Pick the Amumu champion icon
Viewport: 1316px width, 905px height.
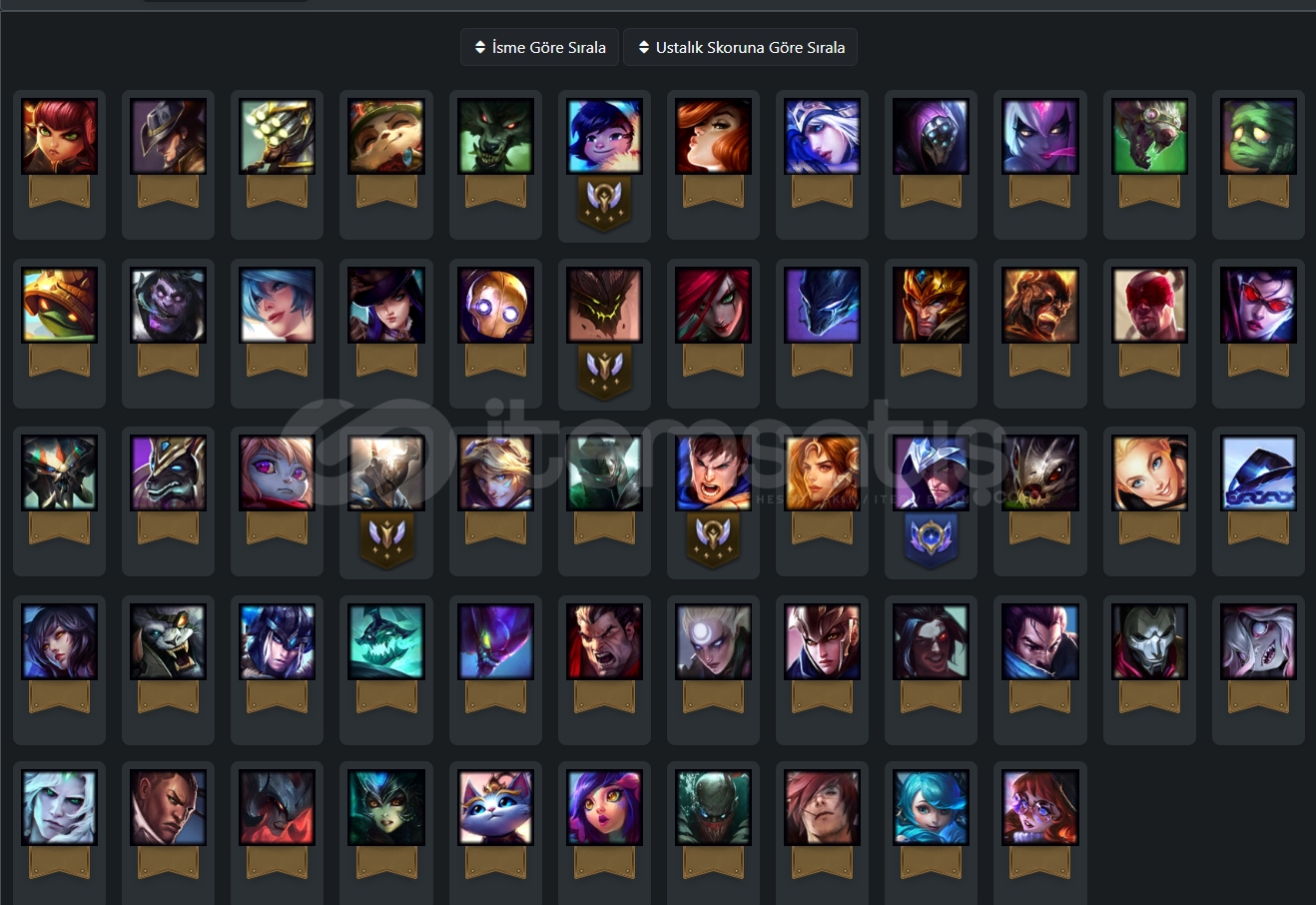click(1258, 137)
